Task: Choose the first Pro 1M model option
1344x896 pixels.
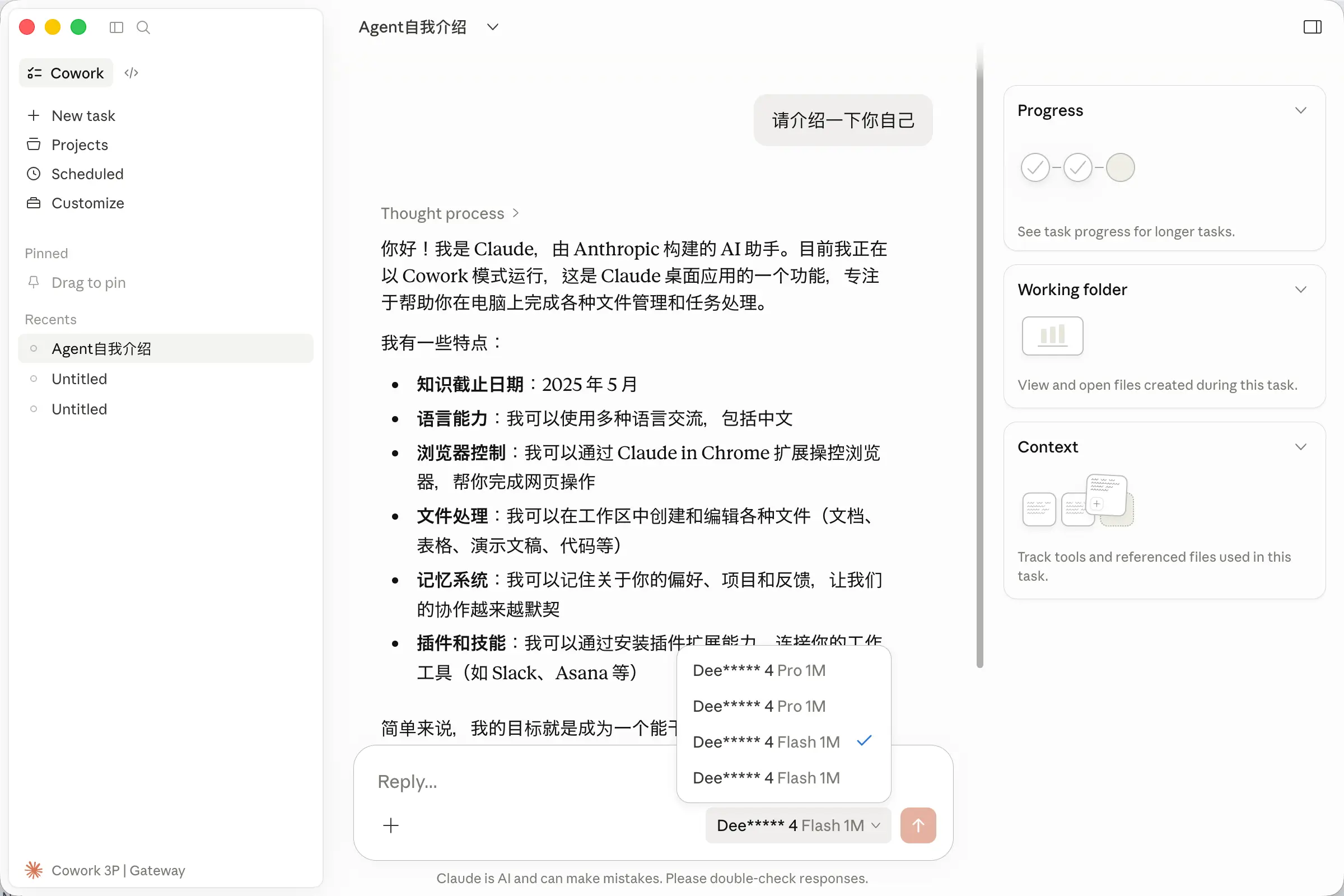Action: click(x=759, y=670)
